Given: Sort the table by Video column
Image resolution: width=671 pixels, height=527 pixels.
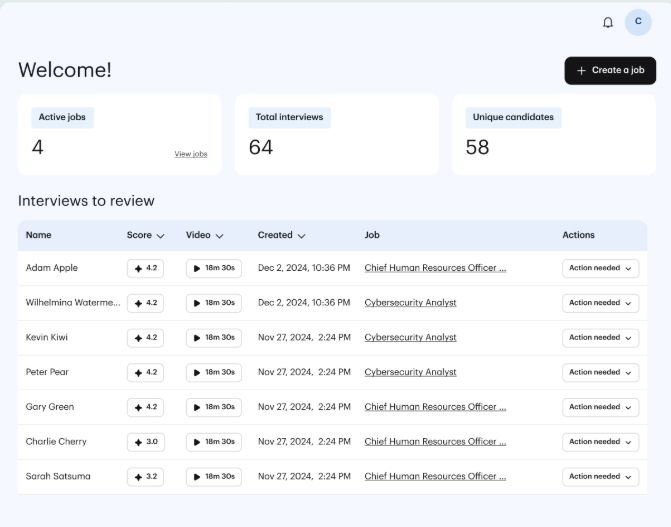Looking at the screenshot, I should pos(204,235).
